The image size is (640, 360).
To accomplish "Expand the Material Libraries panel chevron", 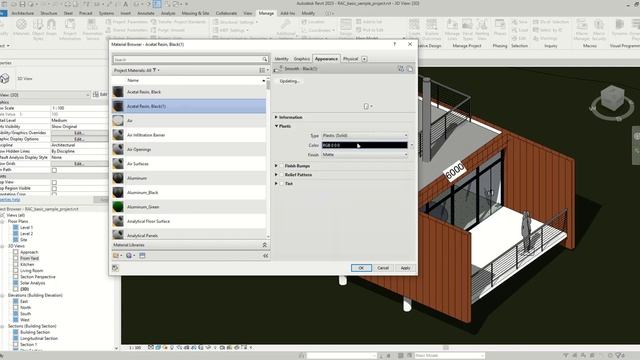I will coord(264,245).
